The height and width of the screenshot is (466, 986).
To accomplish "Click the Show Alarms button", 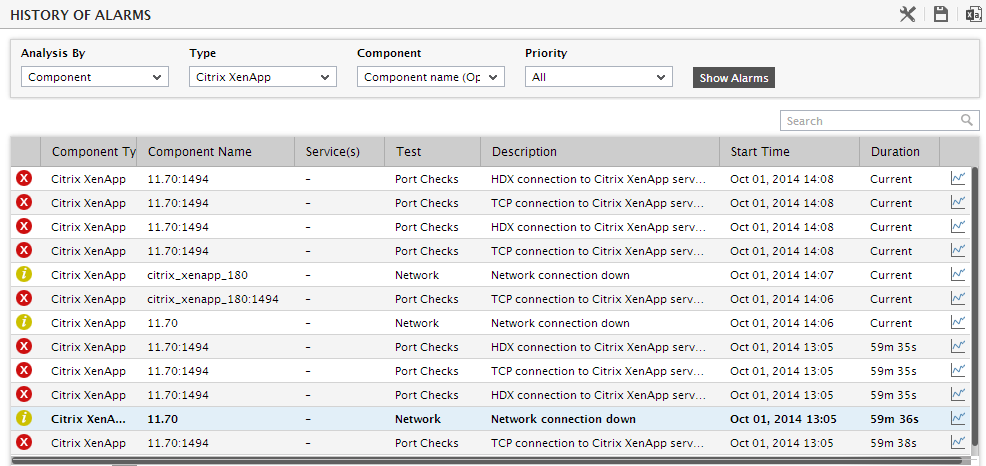I will tap(734, 78).
